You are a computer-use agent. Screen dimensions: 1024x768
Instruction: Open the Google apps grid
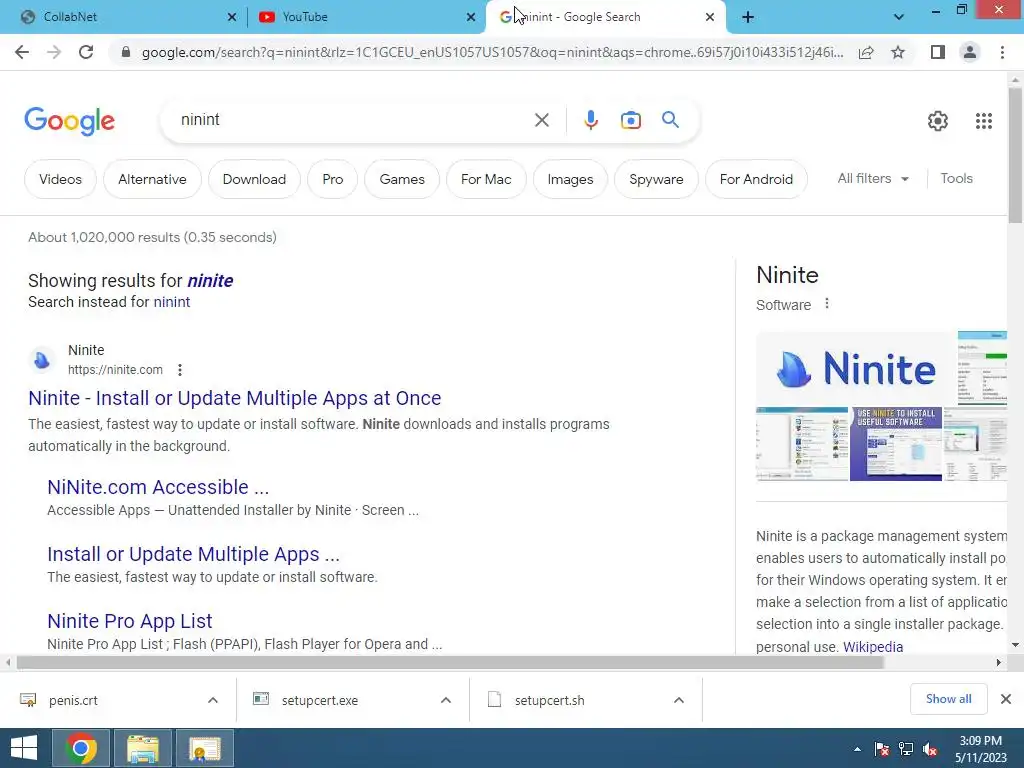984,121
